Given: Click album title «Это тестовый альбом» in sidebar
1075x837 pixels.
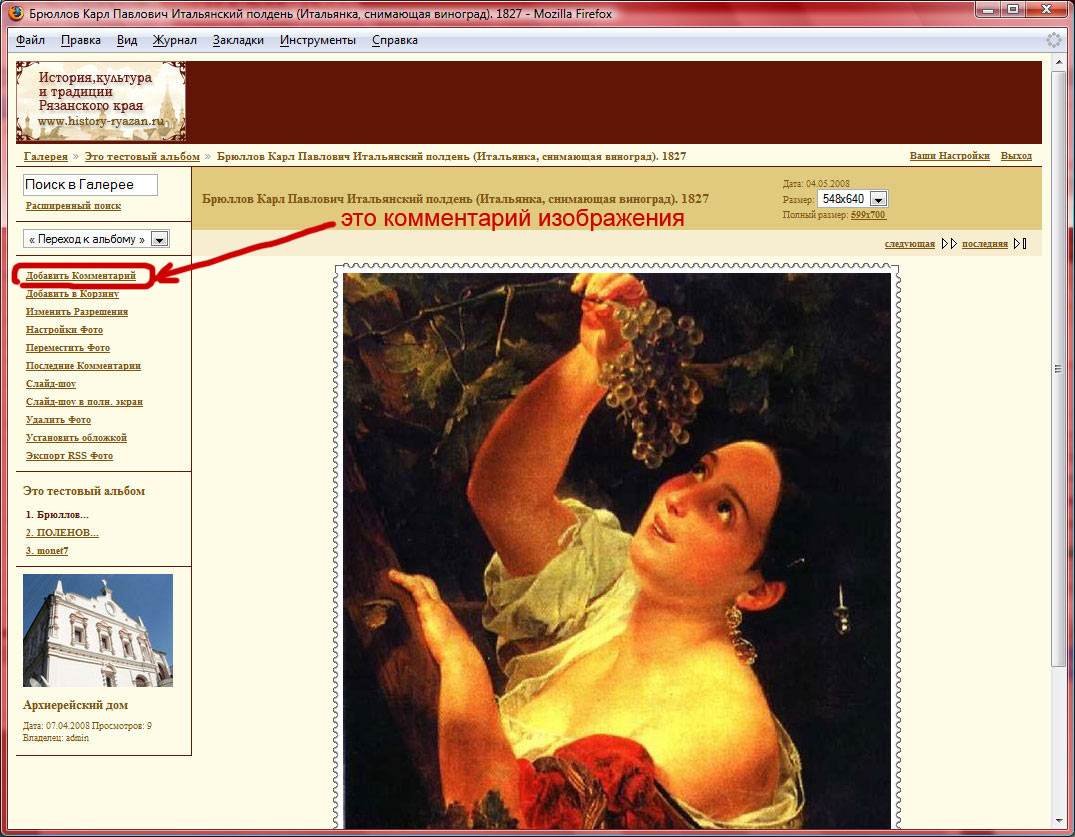Looking at the screenshot, I should pyautogui.click(x=84, y=491).
